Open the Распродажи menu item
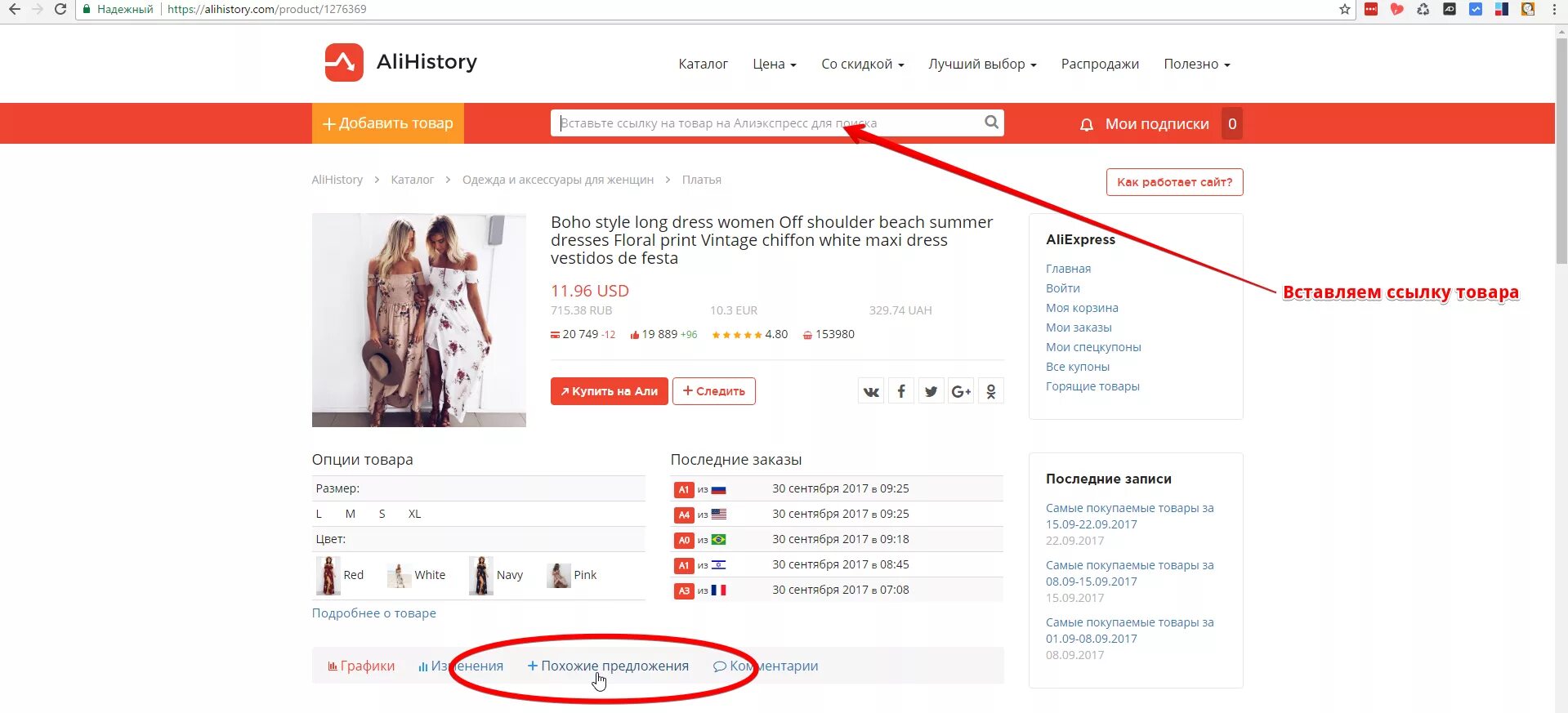The height and width of the screenshot is (713, 1568). tap(1100, 64)
